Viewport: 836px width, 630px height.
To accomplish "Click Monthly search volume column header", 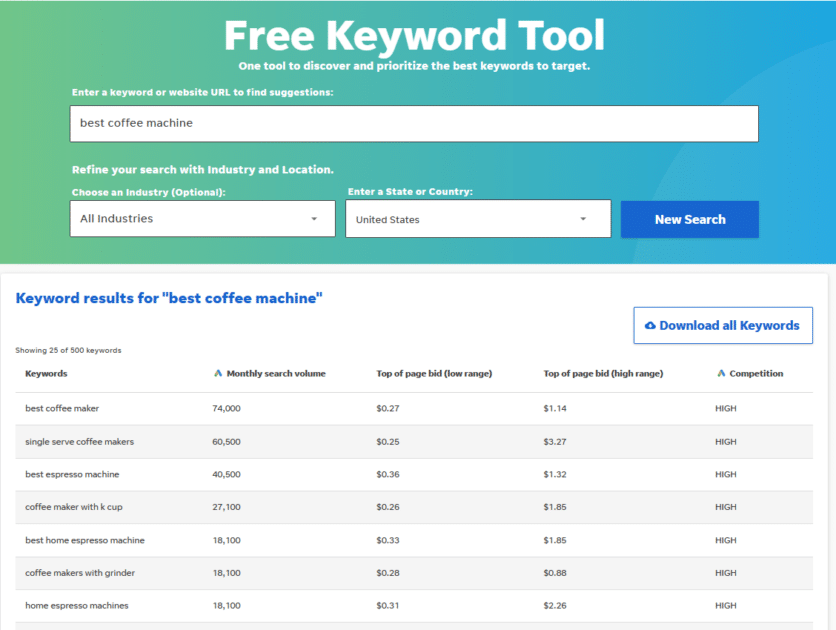I will tap(276, 374).
